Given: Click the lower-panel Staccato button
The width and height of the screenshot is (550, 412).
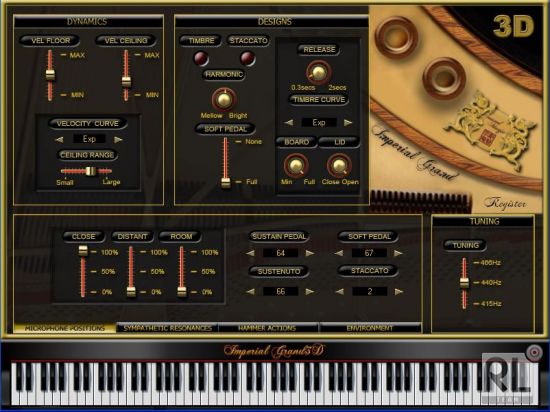Looking at the screenshot, I should point(368,271).
